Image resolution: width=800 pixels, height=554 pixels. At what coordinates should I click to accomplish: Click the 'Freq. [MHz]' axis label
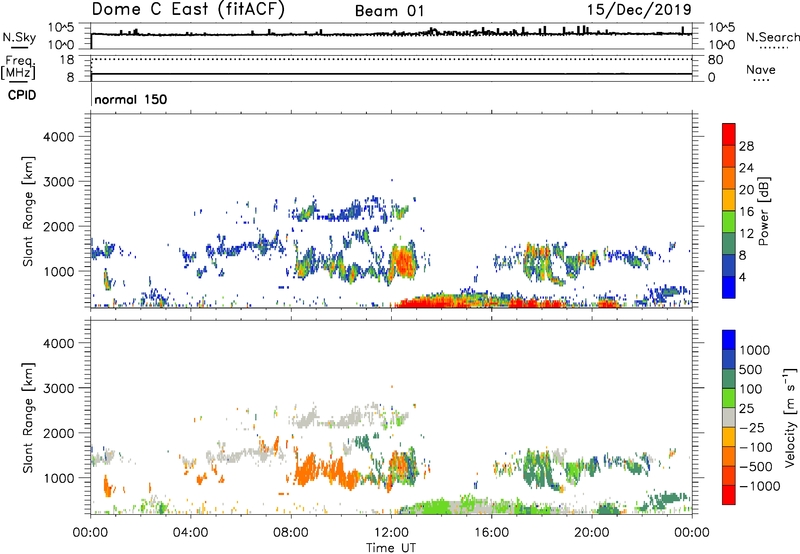(18, 68)
